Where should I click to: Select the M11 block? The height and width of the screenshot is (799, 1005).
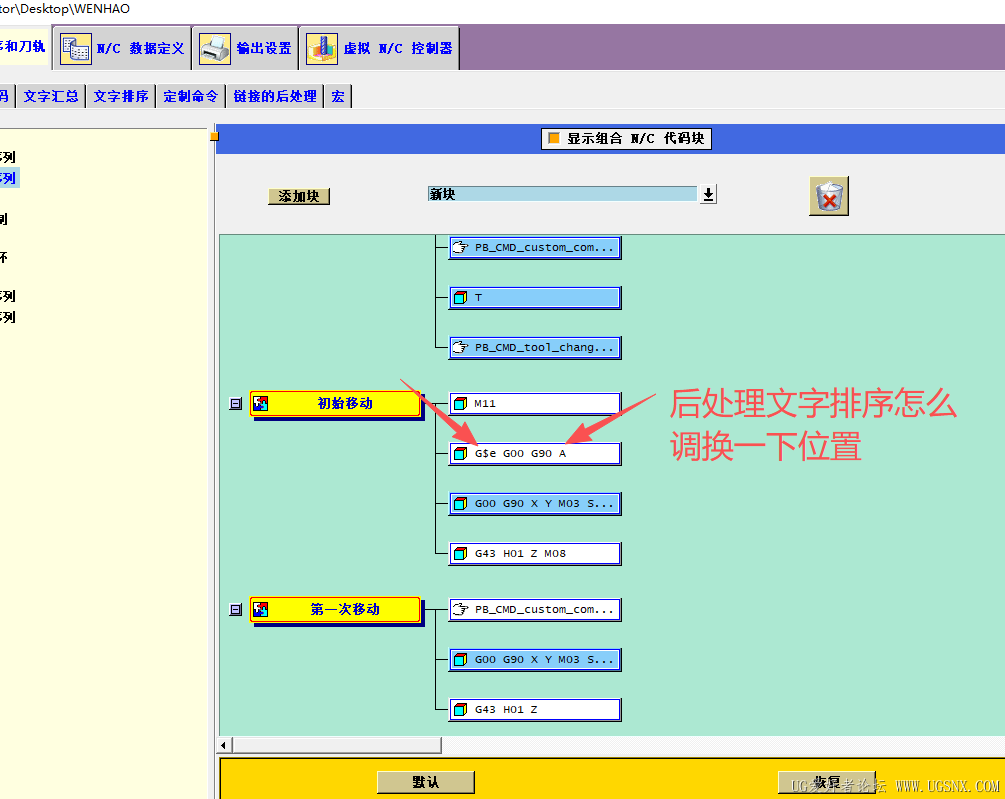(535, 404)
